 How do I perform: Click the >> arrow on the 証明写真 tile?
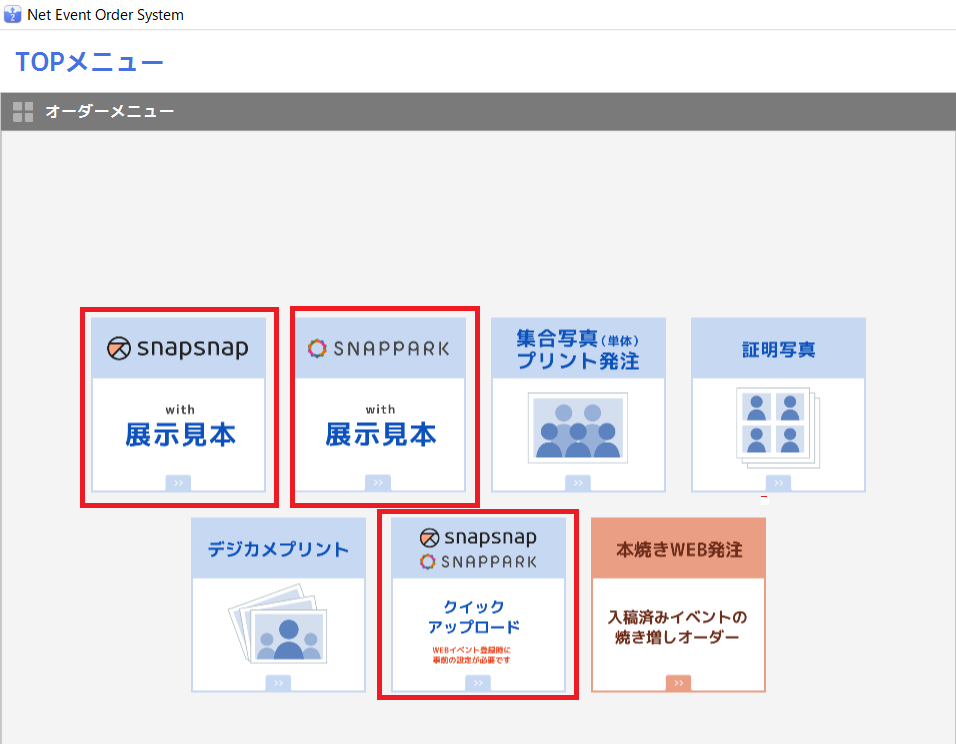[779, 483]
